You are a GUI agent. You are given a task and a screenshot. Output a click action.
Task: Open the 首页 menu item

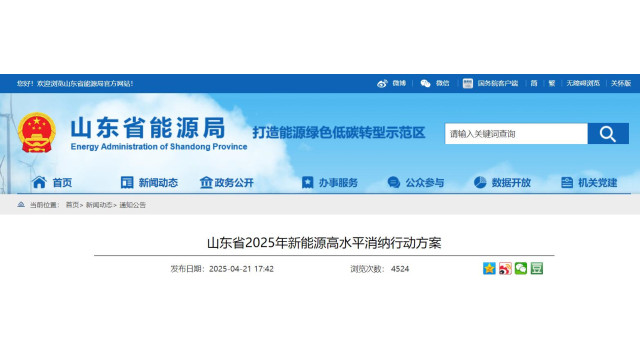click(62, 182)
